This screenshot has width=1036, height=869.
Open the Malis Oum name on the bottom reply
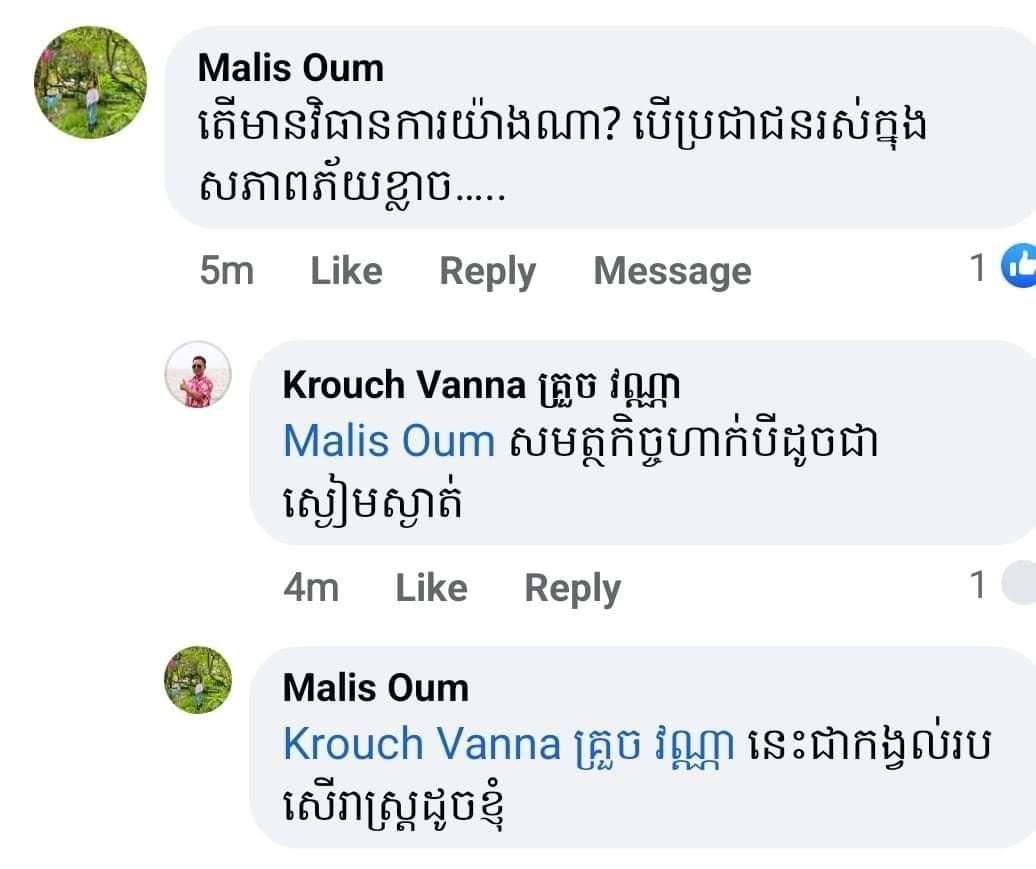pos(376,688)
